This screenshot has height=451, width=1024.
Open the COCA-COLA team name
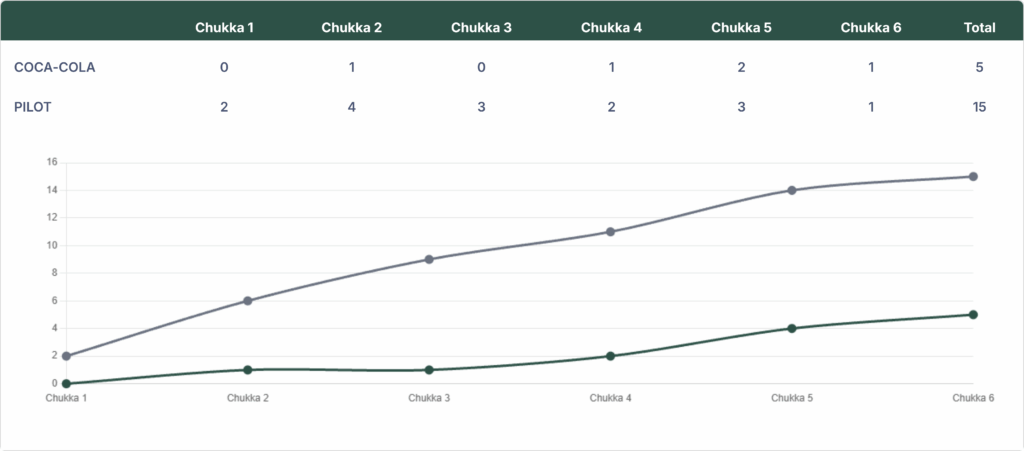tap(55, 67)
